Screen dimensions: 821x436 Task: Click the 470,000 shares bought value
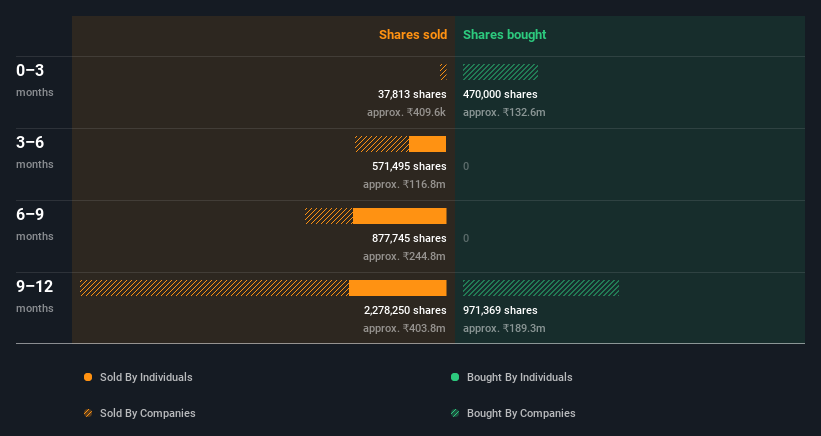pos(500,94)
